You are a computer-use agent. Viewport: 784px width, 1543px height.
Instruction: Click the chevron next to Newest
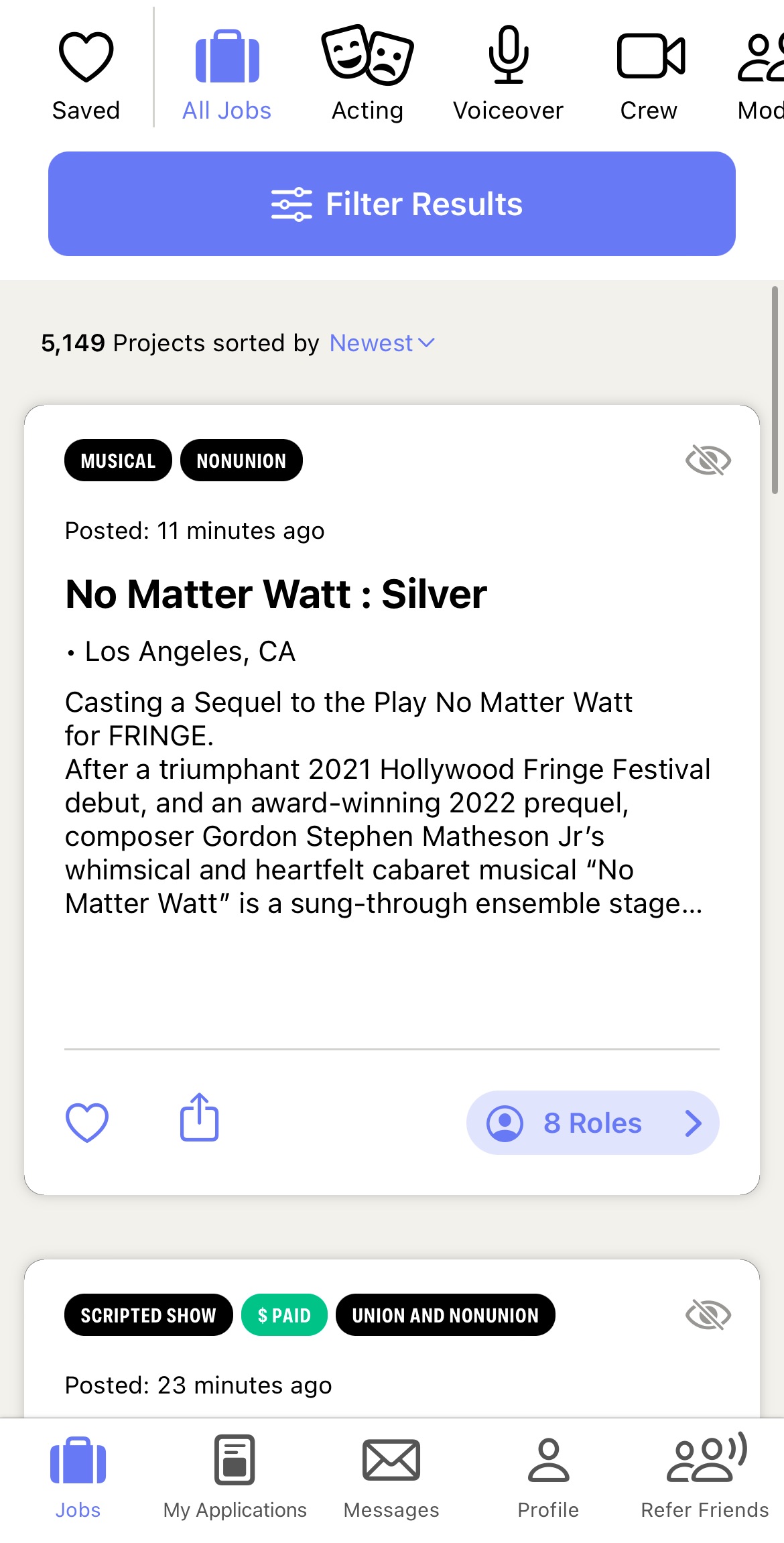[x=426, y=343]
